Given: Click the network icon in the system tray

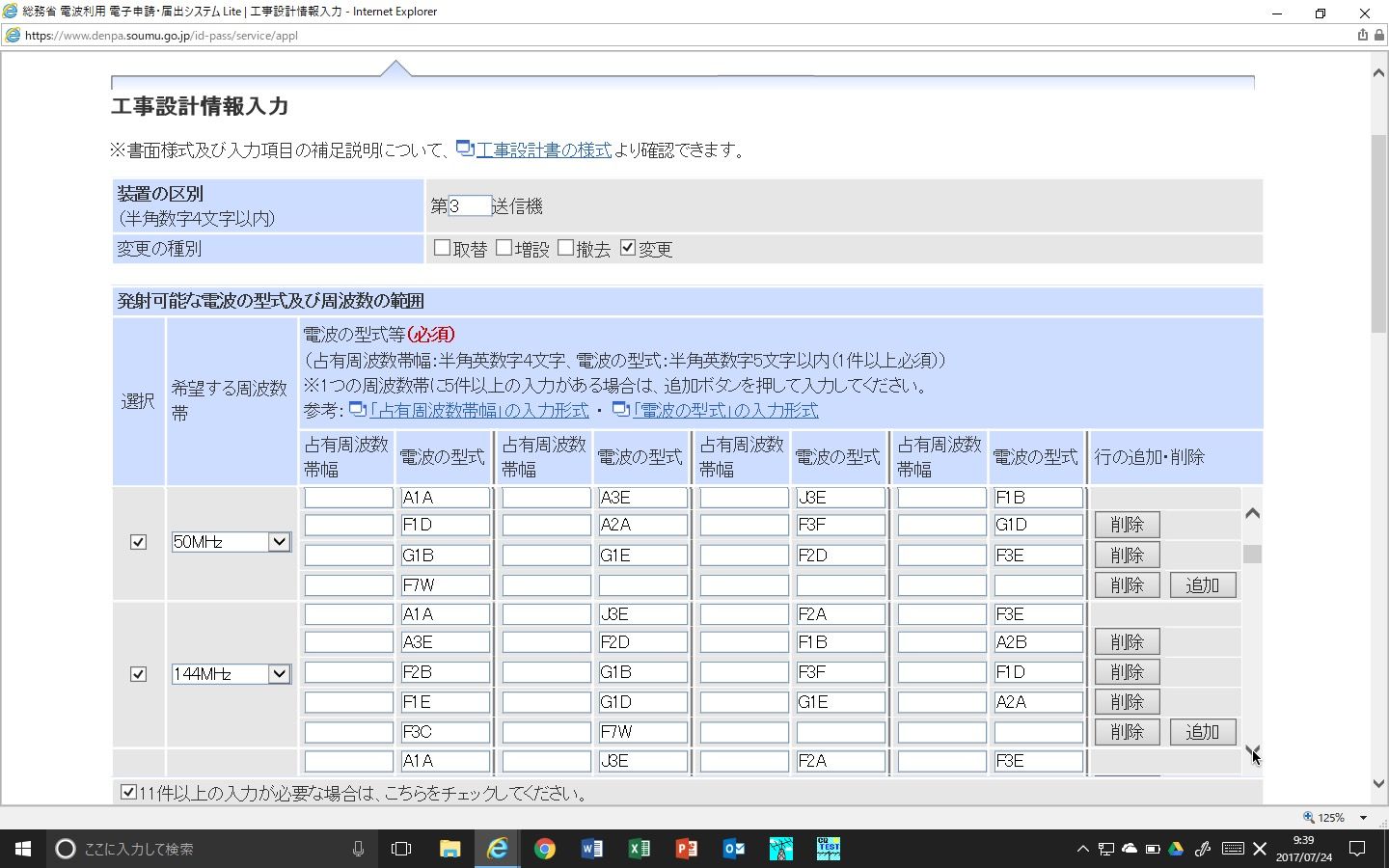Looking at the screenshot, I should pyautogui.click(x=1106, y=849).
